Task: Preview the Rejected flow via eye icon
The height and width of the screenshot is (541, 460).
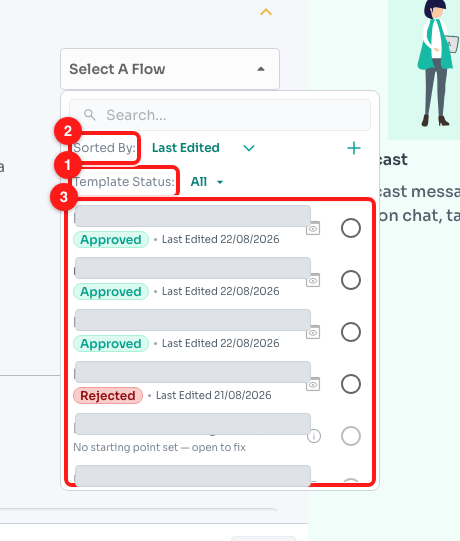Action: [x=313, y=384]
